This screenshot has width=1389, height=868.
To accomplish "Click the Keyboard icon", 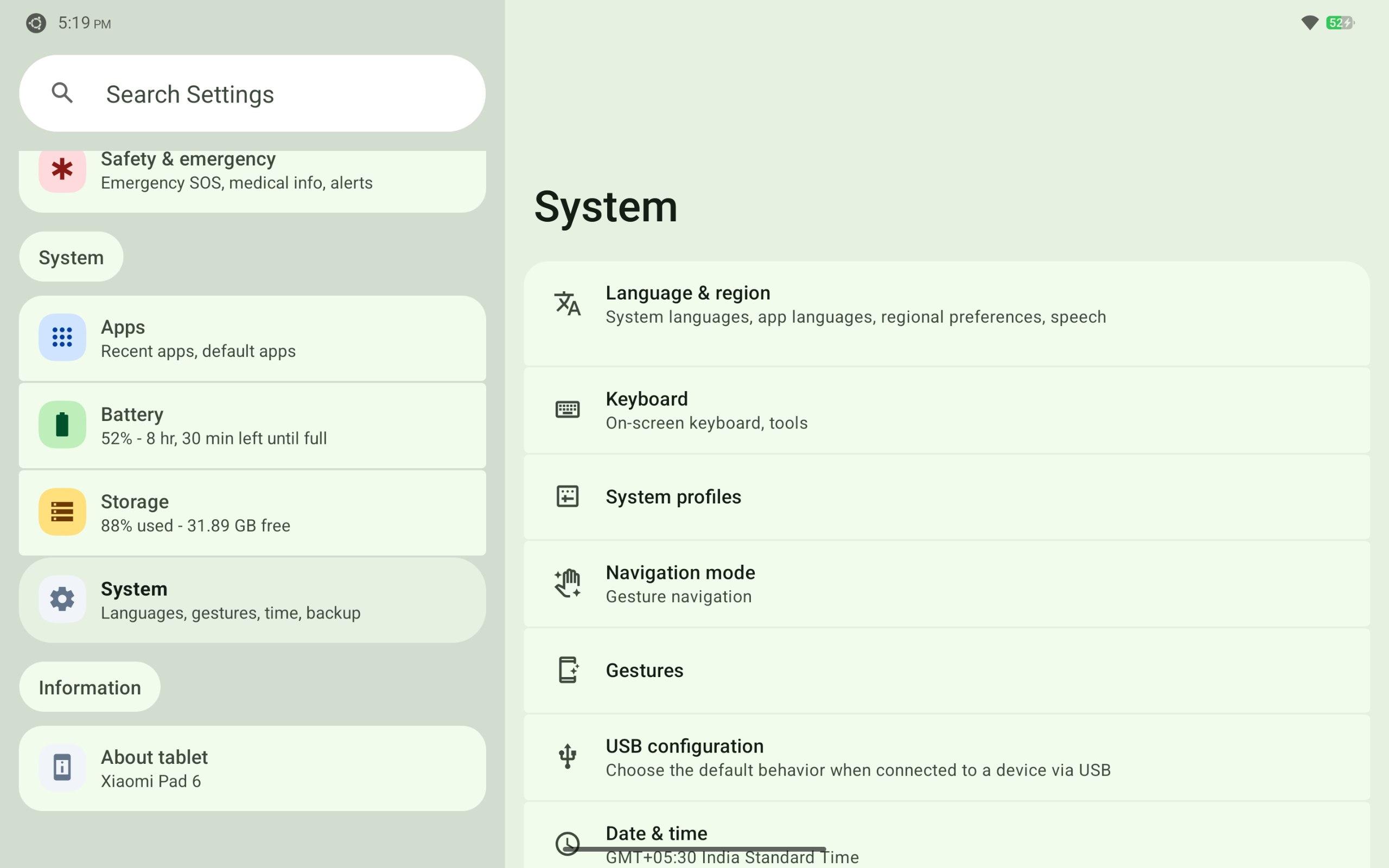I will [567, 410].
